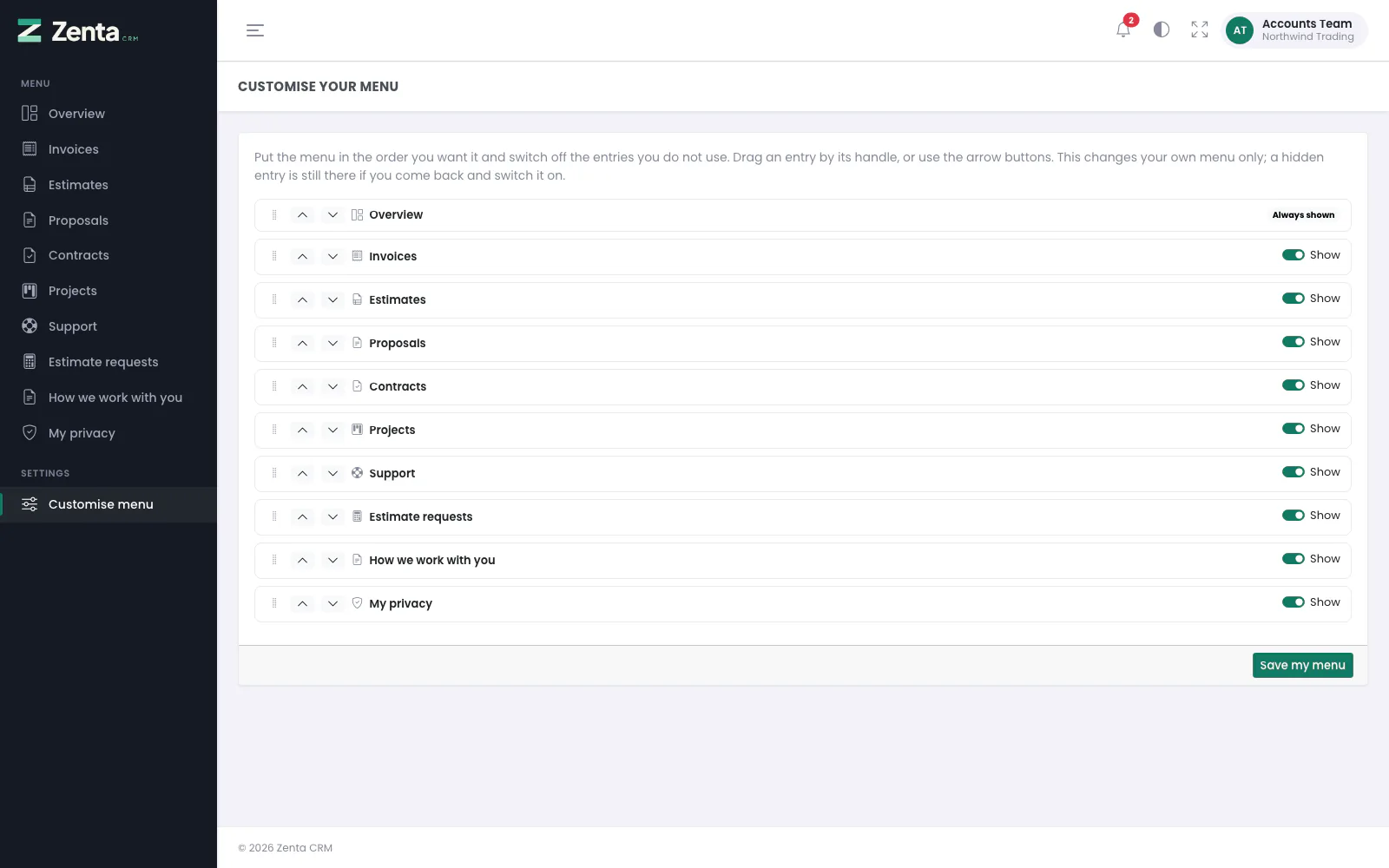Move Overview down with chevron

332,214
